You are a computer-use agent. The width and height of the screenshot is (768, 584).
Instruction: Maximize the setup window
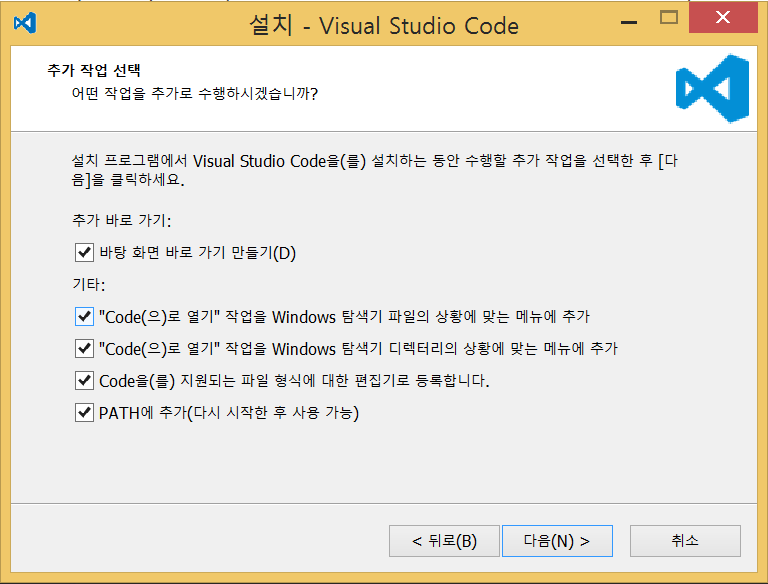(669, 18)
